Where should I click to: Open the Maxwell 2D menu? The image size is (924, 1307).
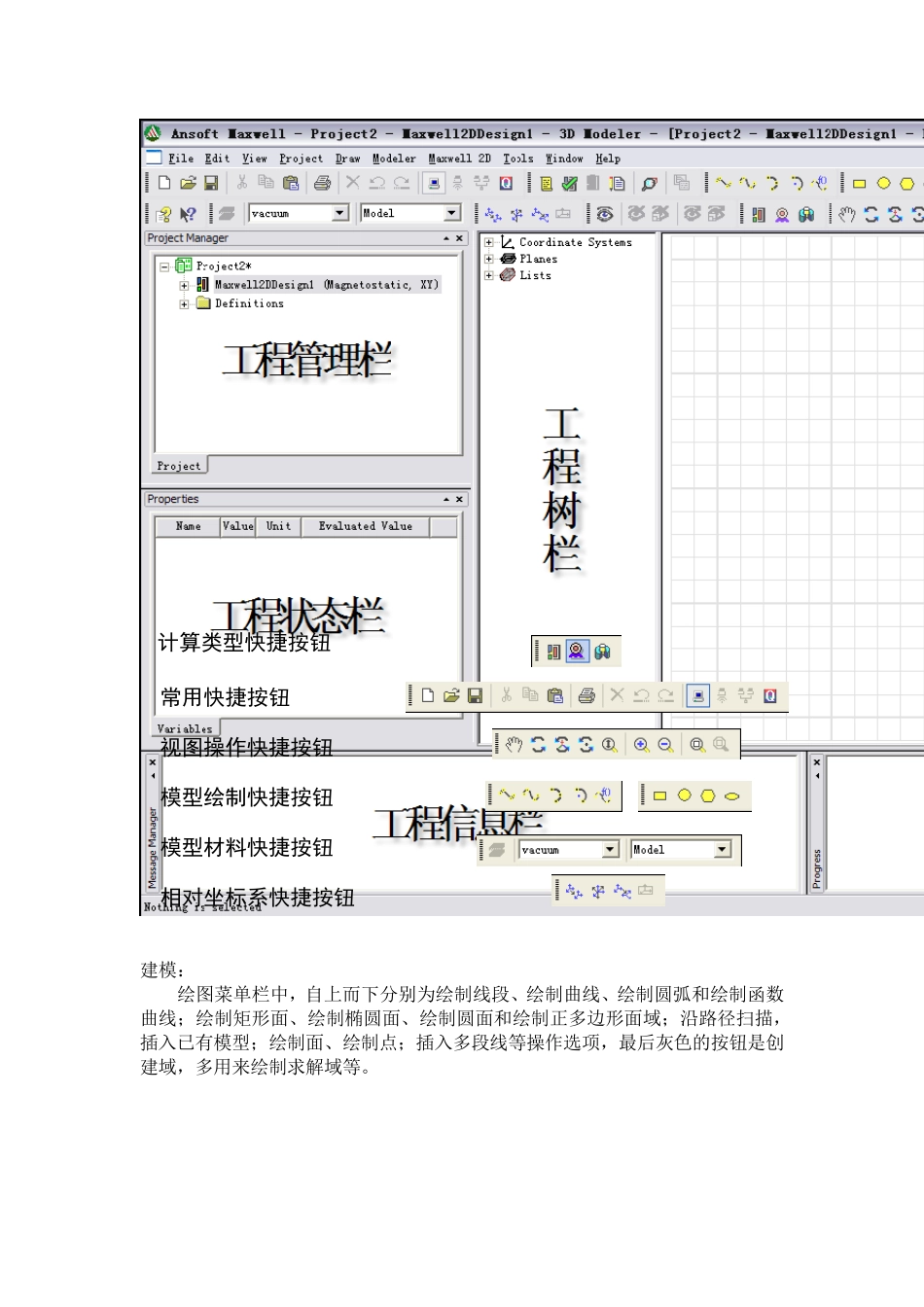459,159
